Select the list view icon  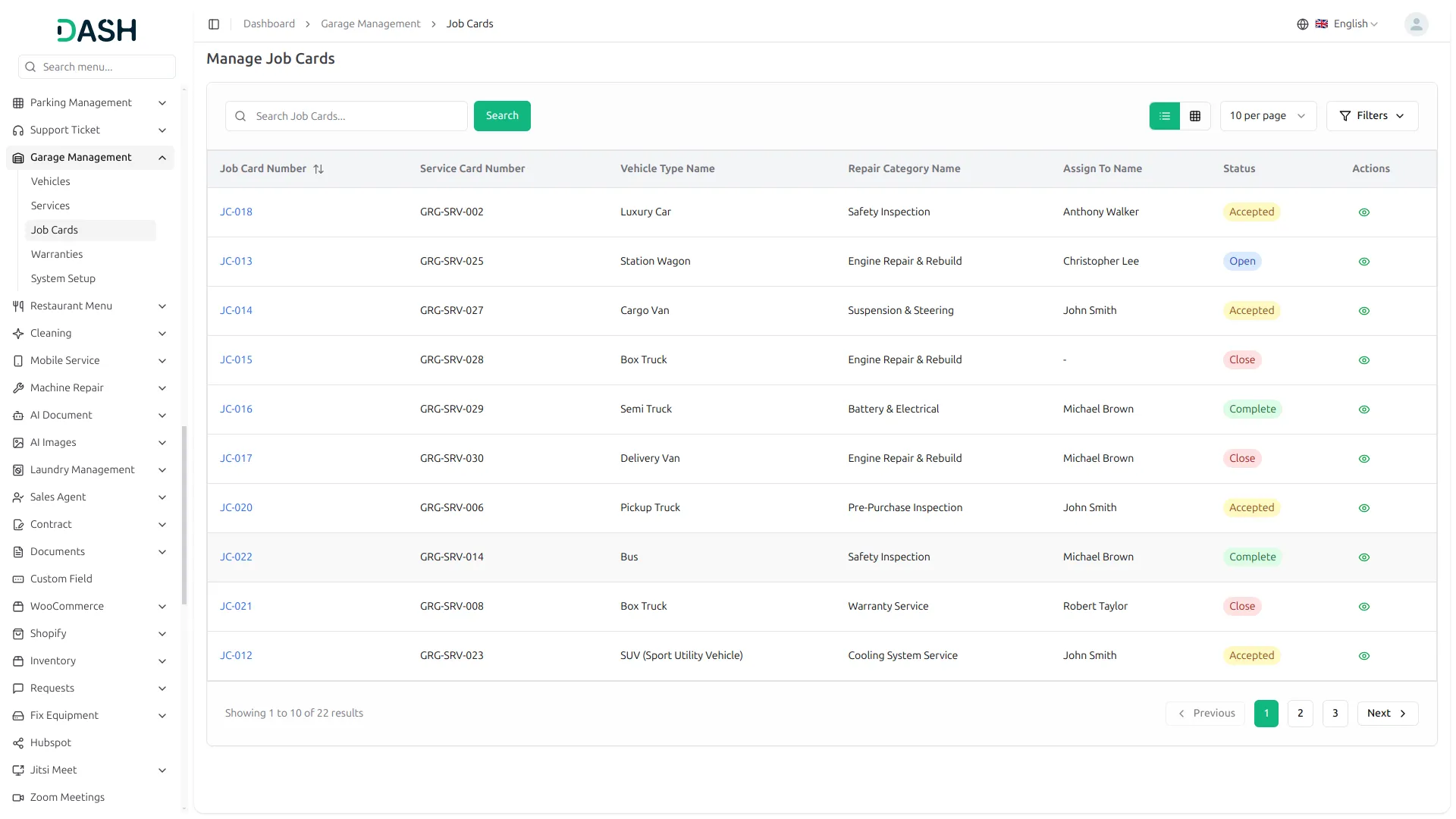tap(1165, 116)
